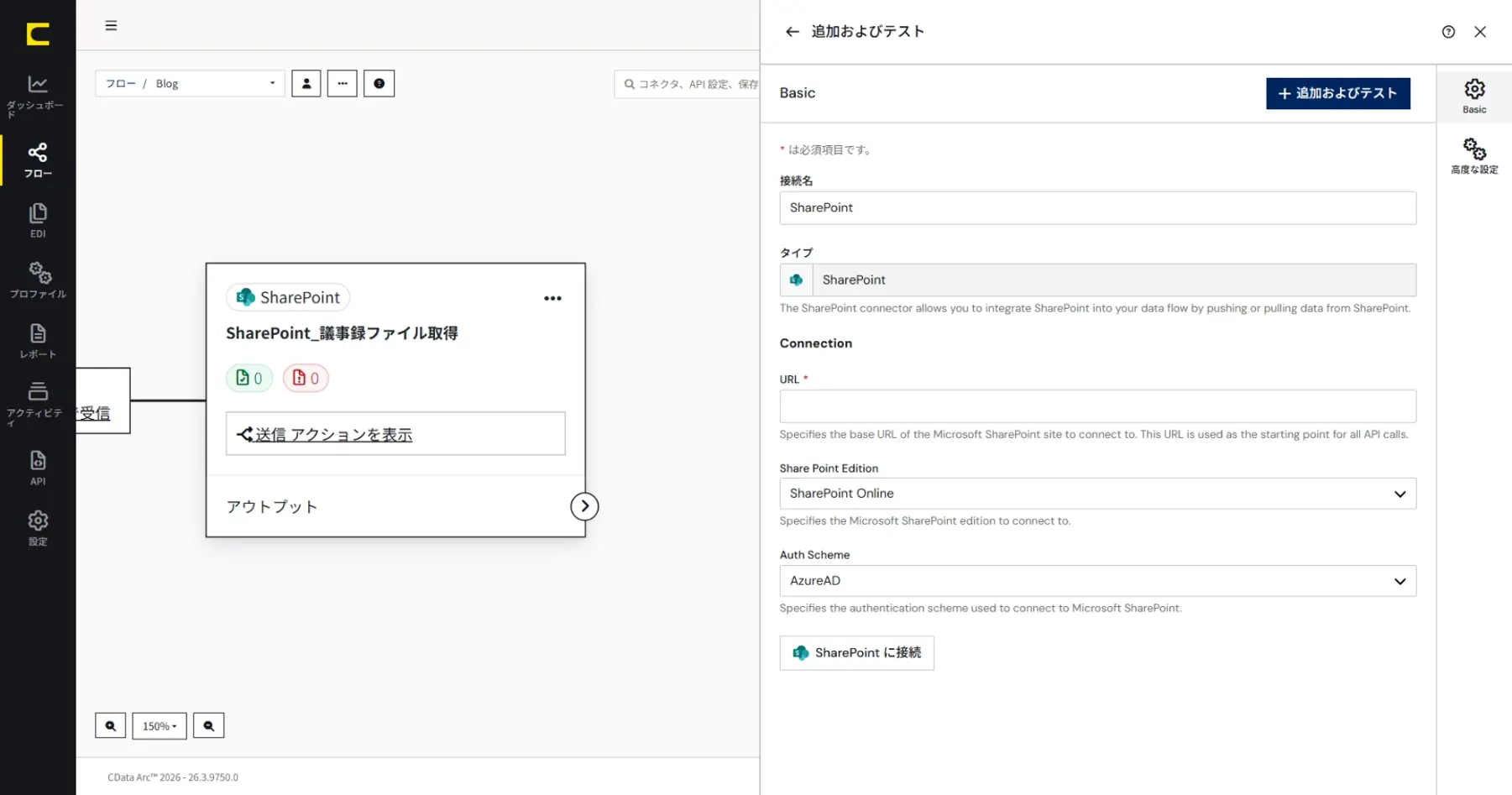Expand the アウトプット chevron on the card
1512x795 pixels.
[584, 506]
